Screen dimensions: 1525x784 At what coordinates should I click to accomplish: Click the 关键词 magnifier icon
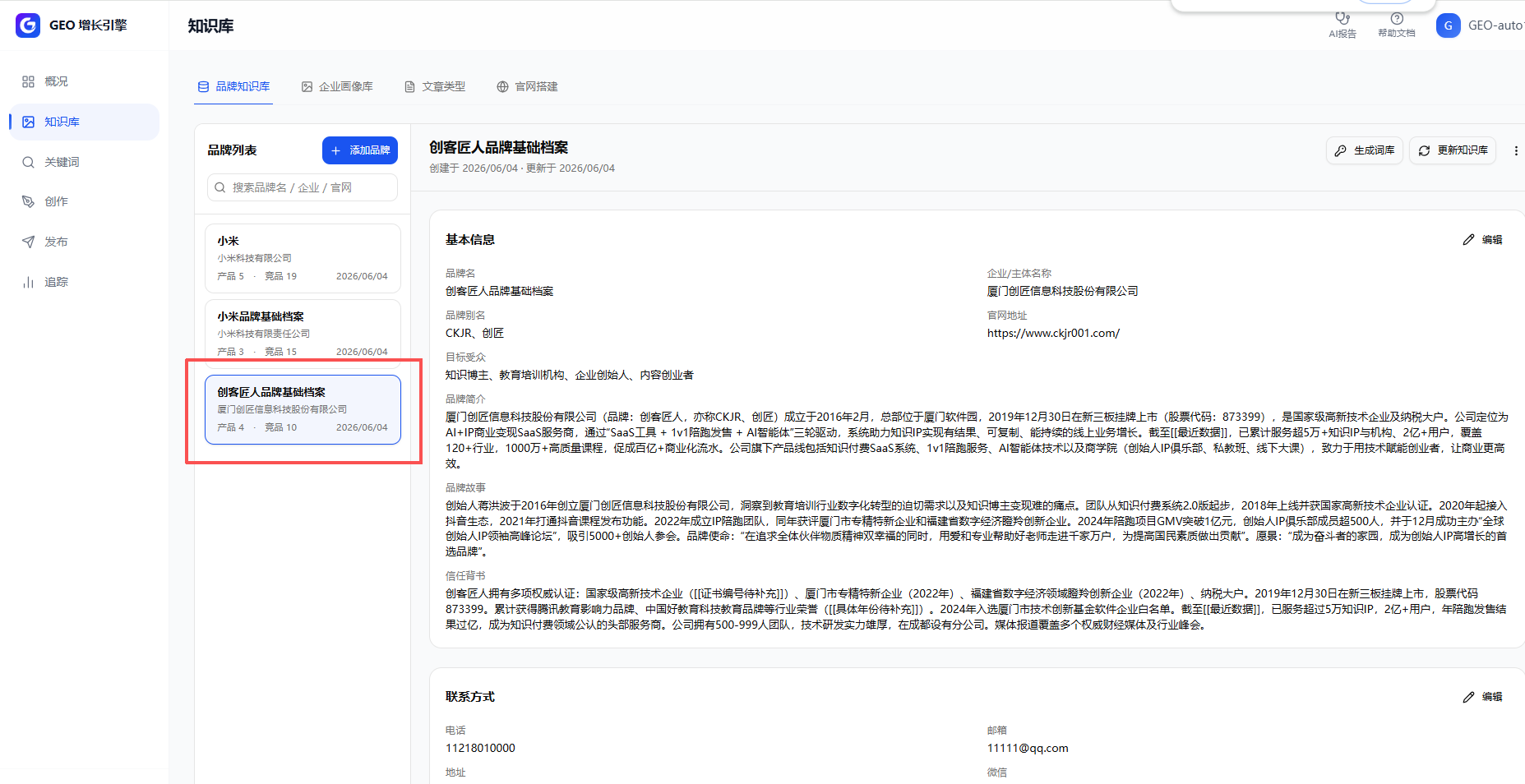pos(29,162)
